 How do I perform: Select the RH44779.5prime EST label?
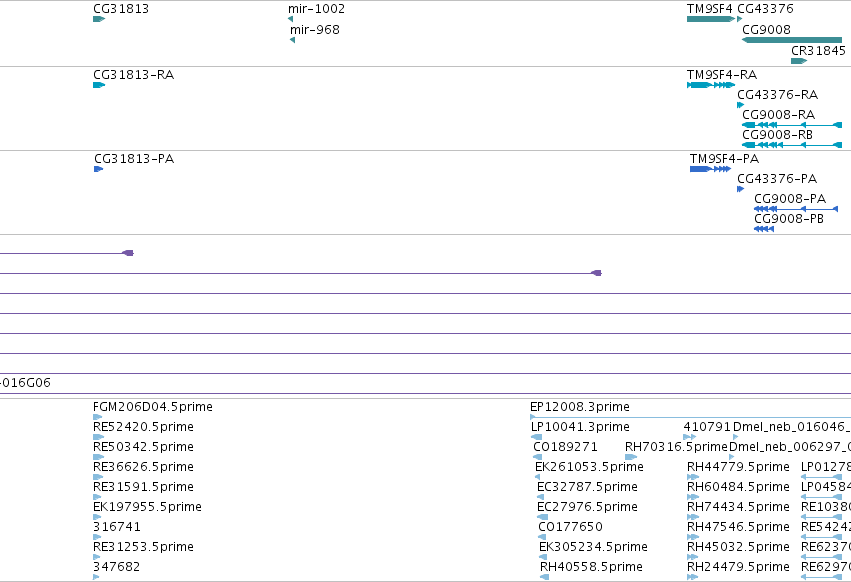pos(738,467)
